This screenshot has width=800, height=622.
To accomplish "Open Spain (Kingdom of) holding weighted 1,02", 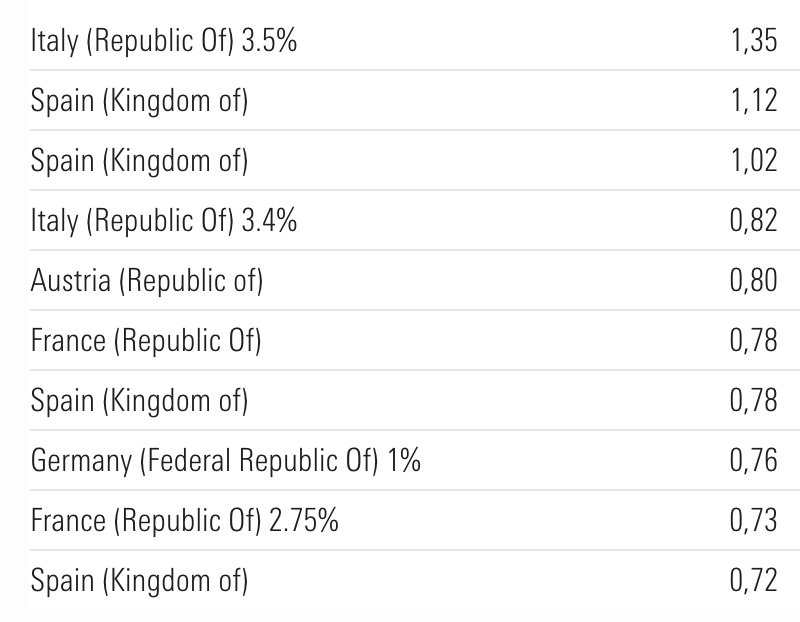I will [139, 161].
